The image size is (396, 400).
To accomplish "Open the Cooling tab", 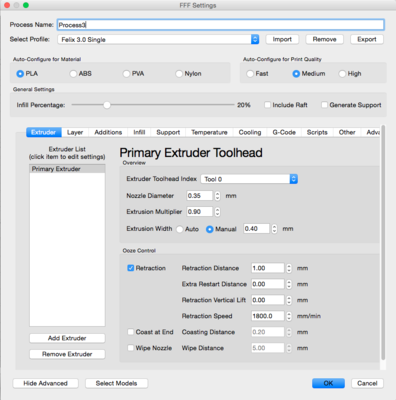I will (250, 132).
